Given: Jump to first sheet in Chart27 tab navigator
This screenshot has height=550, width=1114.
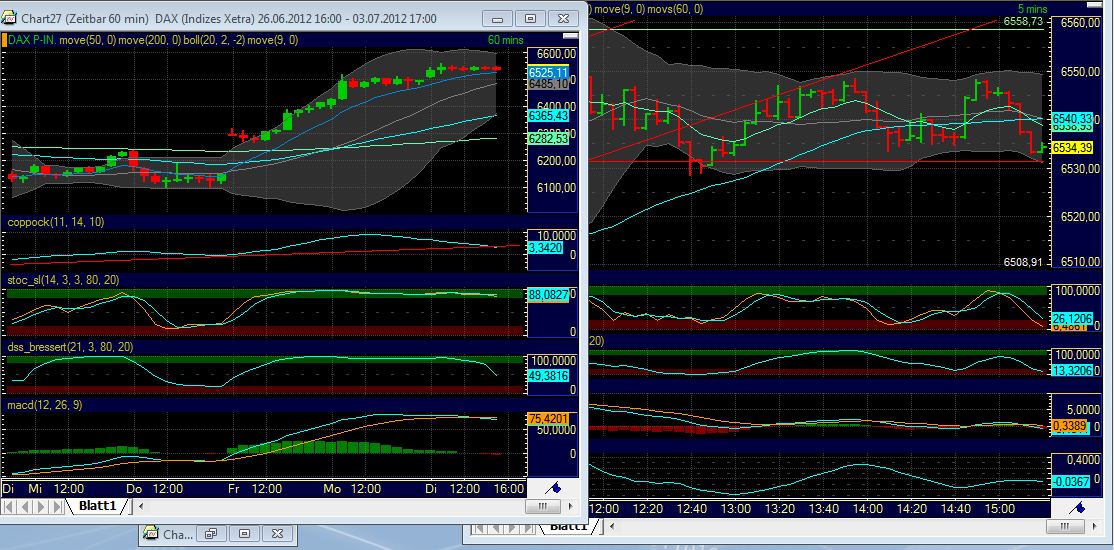Looking at the screenshot, I should pos(9,507).
